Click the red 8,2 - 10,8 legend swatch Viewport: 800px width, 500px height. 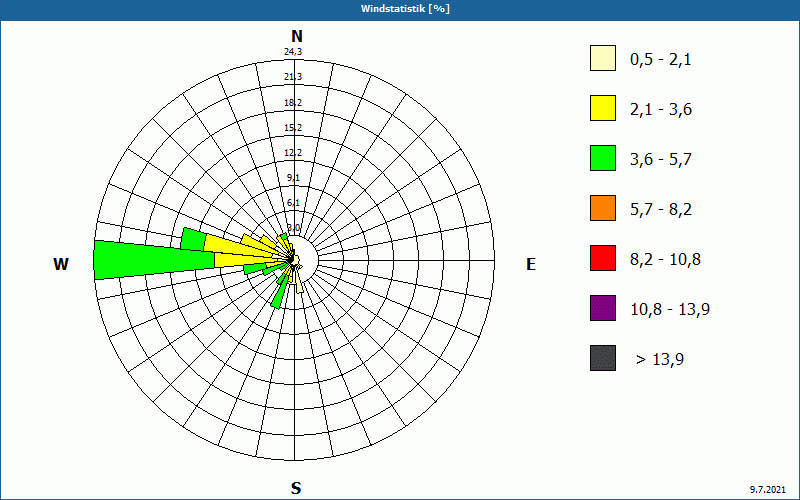pos(603,258)
